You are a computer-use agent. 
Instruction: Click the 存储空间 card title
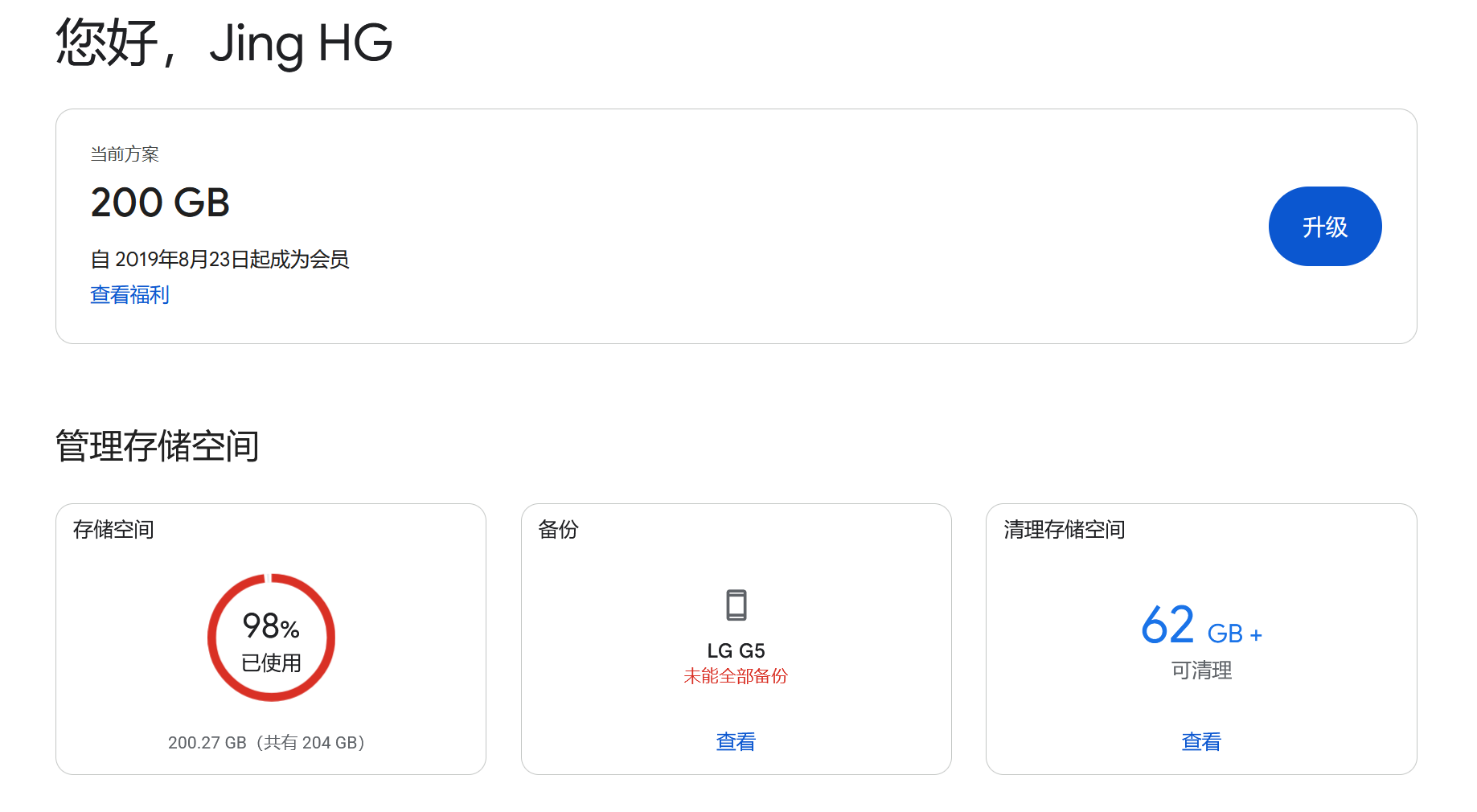click(113, 530)
